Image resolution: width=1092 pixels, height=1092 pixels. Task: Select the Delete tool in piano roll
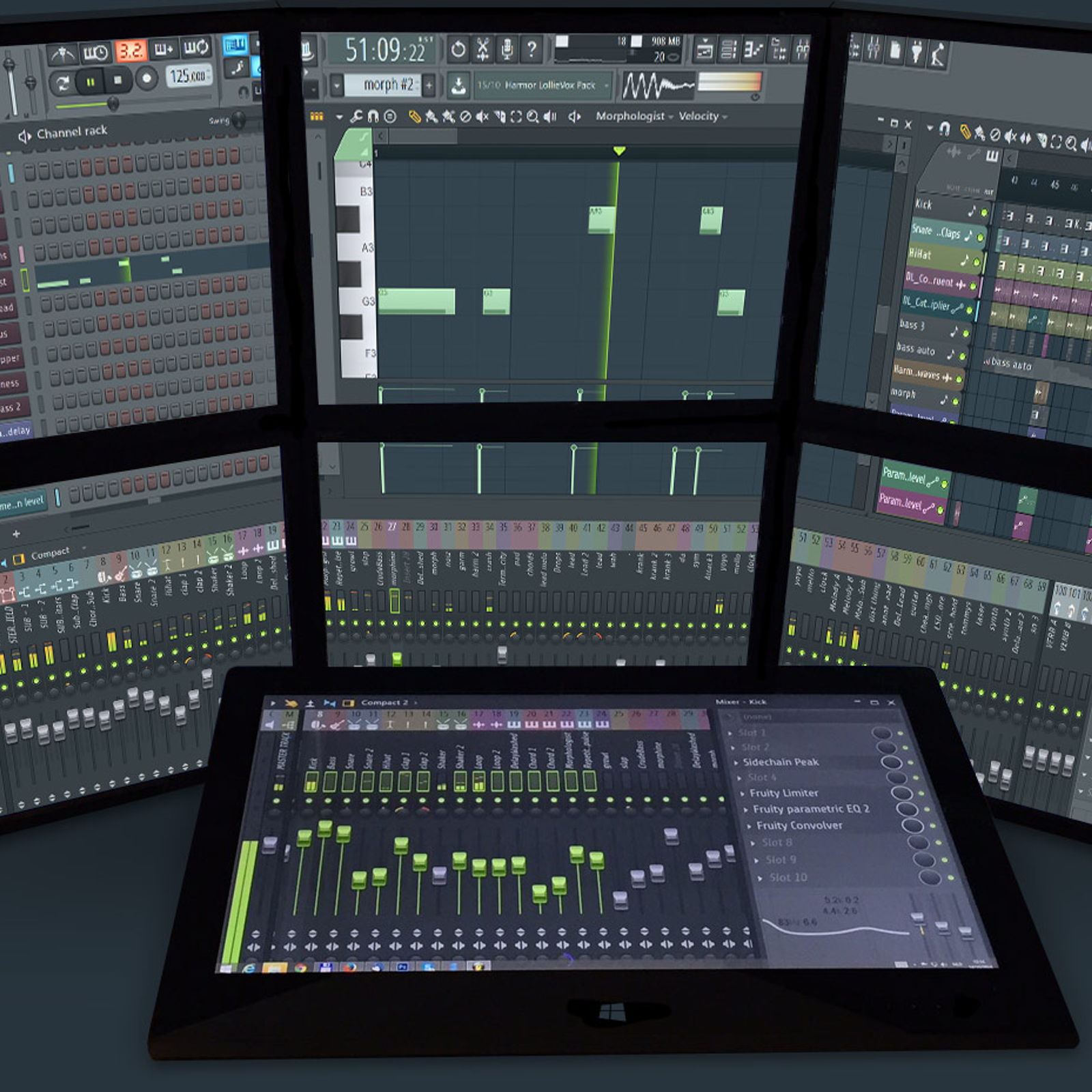[x=465, y=117]
